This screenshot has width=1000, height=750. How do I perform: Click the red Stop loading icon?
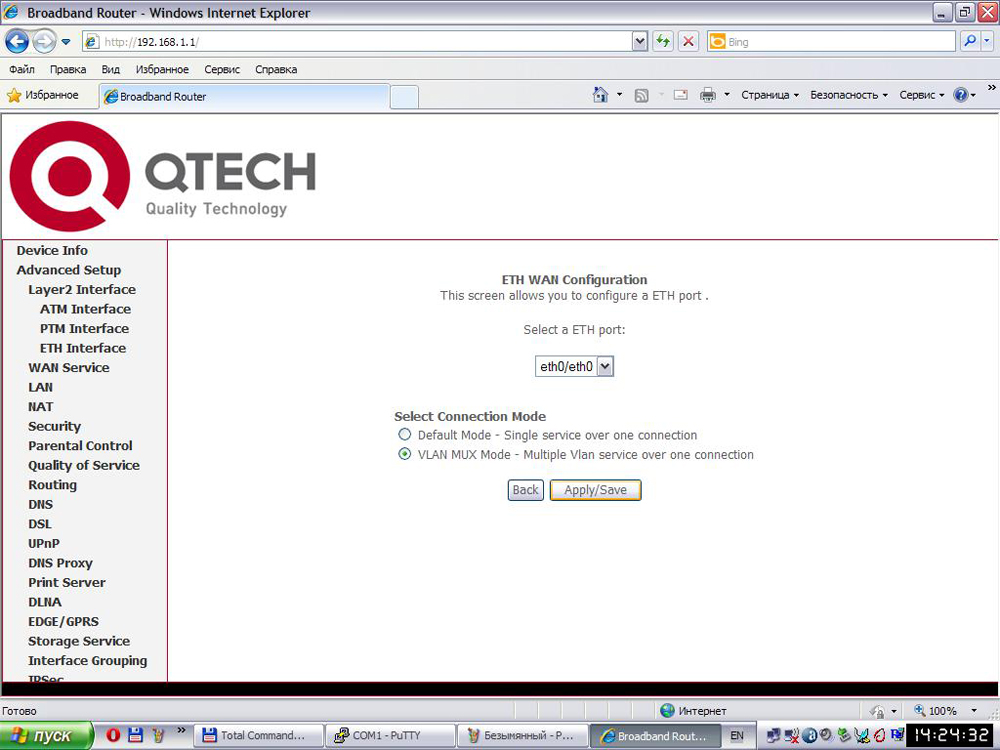688,41
